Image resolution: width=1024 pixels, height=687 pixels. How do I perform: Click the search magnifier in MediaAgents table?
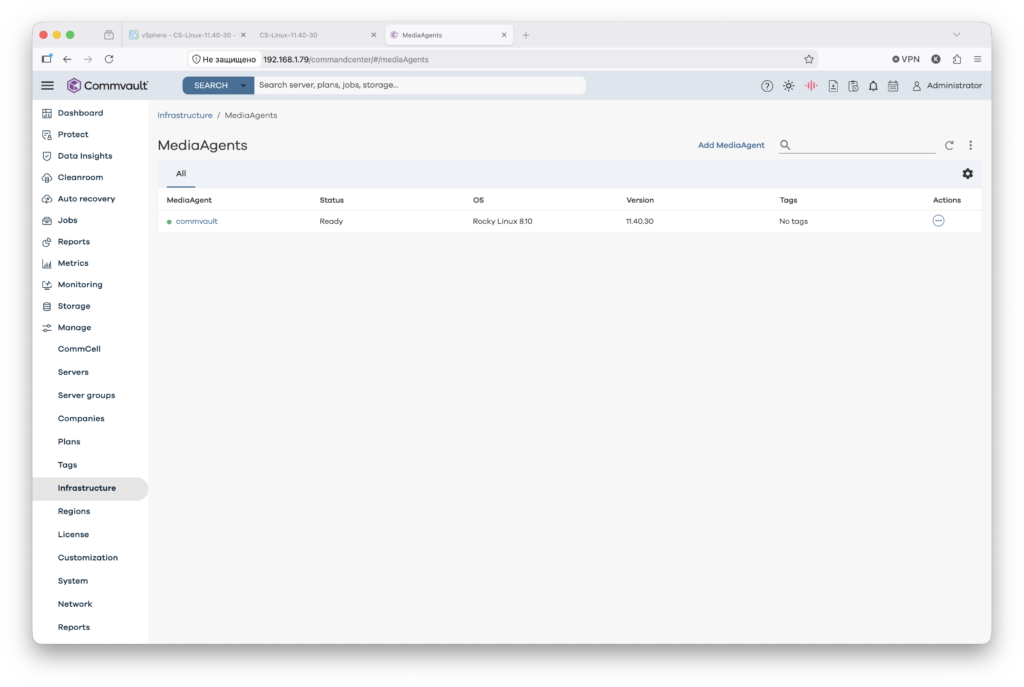[x=785, y=145]
